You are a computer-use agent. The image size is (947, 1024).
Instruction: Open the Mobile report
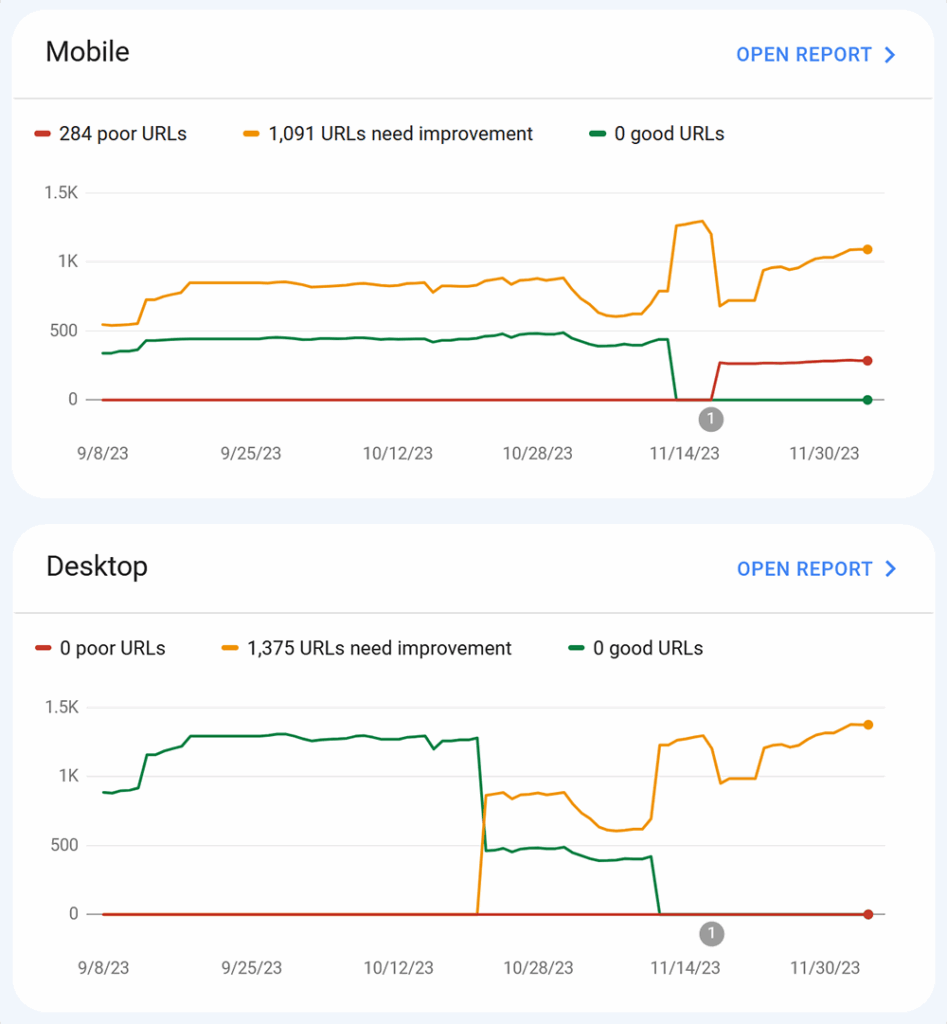pos(802,55)
